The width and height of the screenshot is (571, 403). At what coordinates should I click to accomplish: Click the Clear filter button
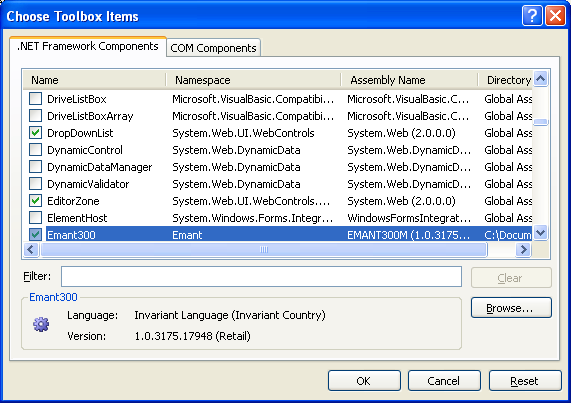coord(511,278)
